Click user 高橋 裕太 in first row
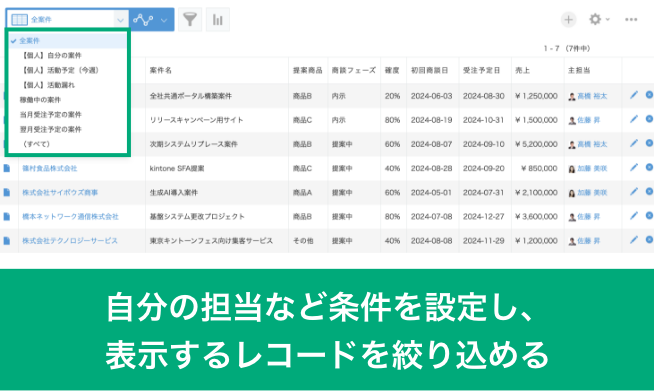This screenshot has height=391, width=654. click(592, 96)
